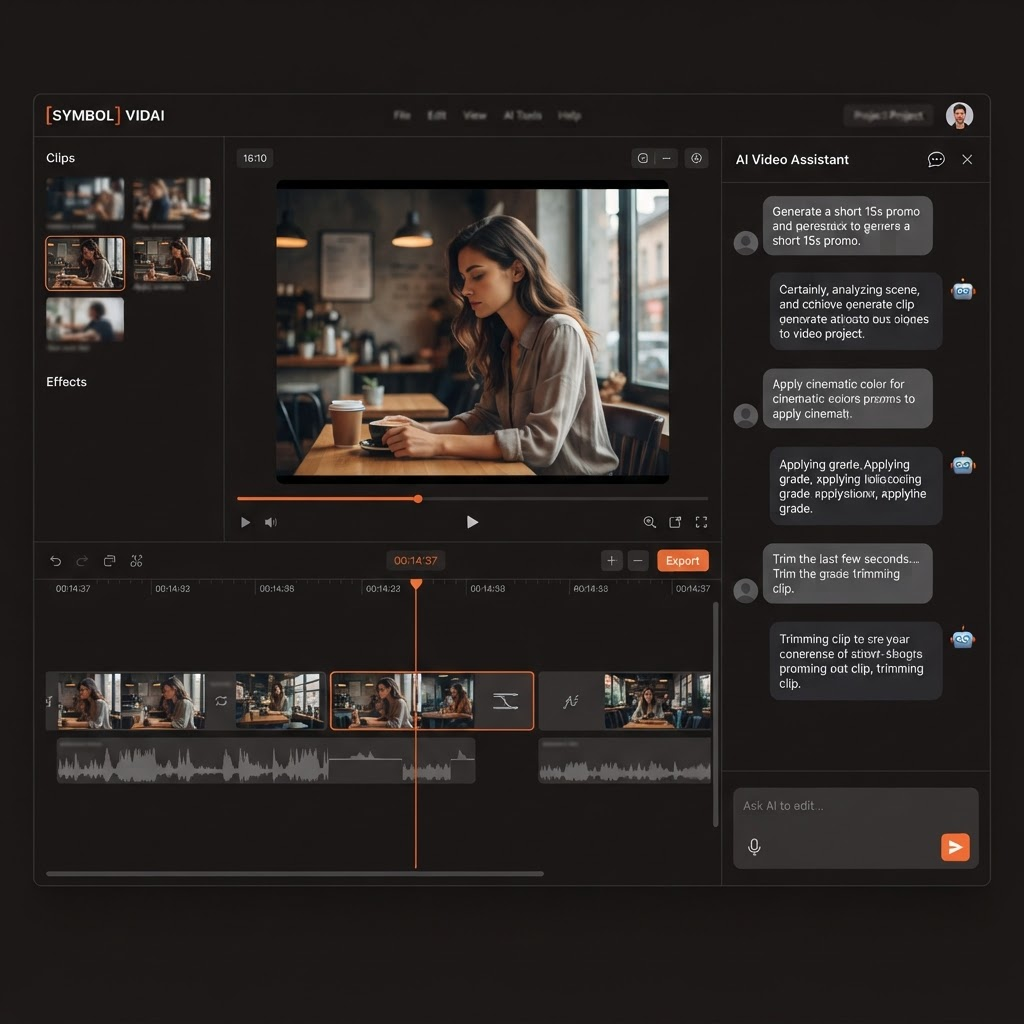Click the center play button under preview
This screenshot has height=1024, width=1024.
point(472,522)
